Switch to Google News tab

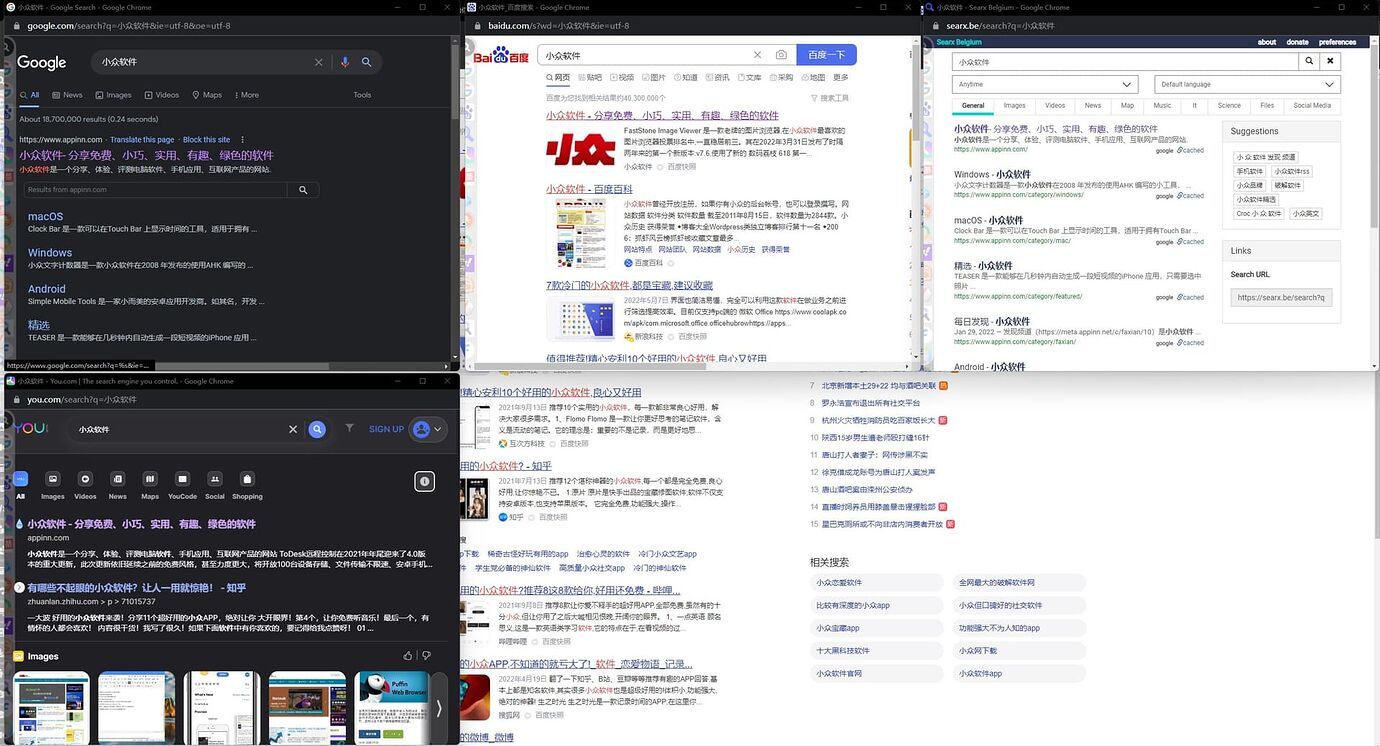(x=68, y=95)
